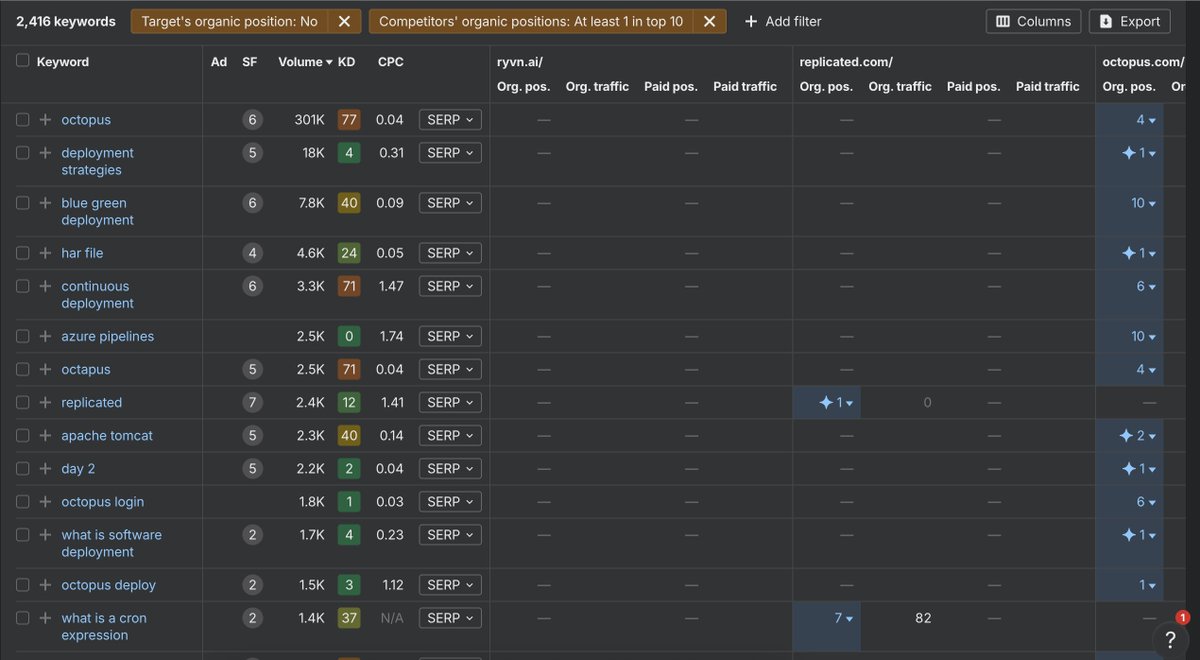Open SERP dropdown for octopus deploy

point(450,585)
